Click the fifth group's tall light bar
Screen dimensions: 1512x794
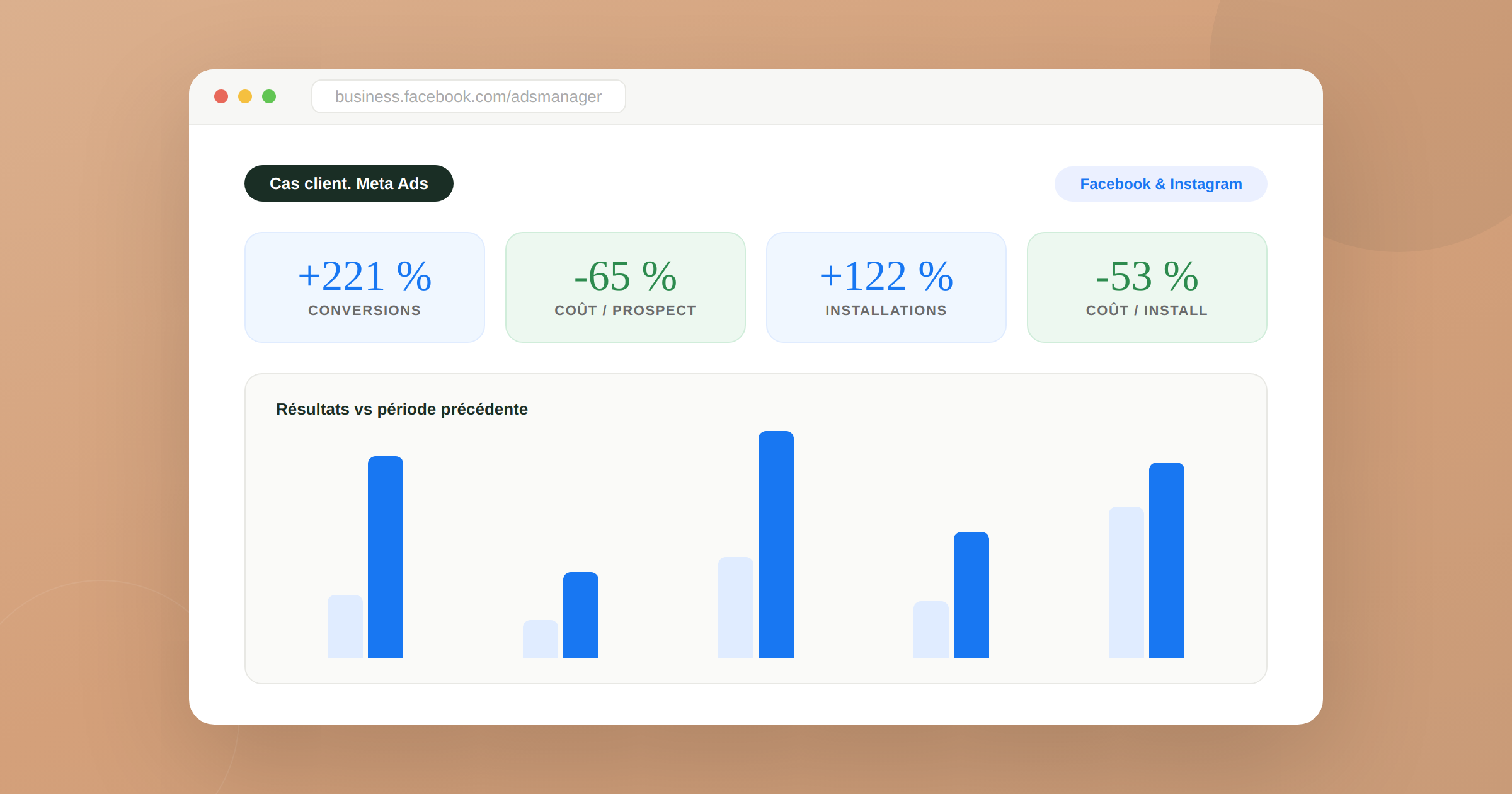1126,582
